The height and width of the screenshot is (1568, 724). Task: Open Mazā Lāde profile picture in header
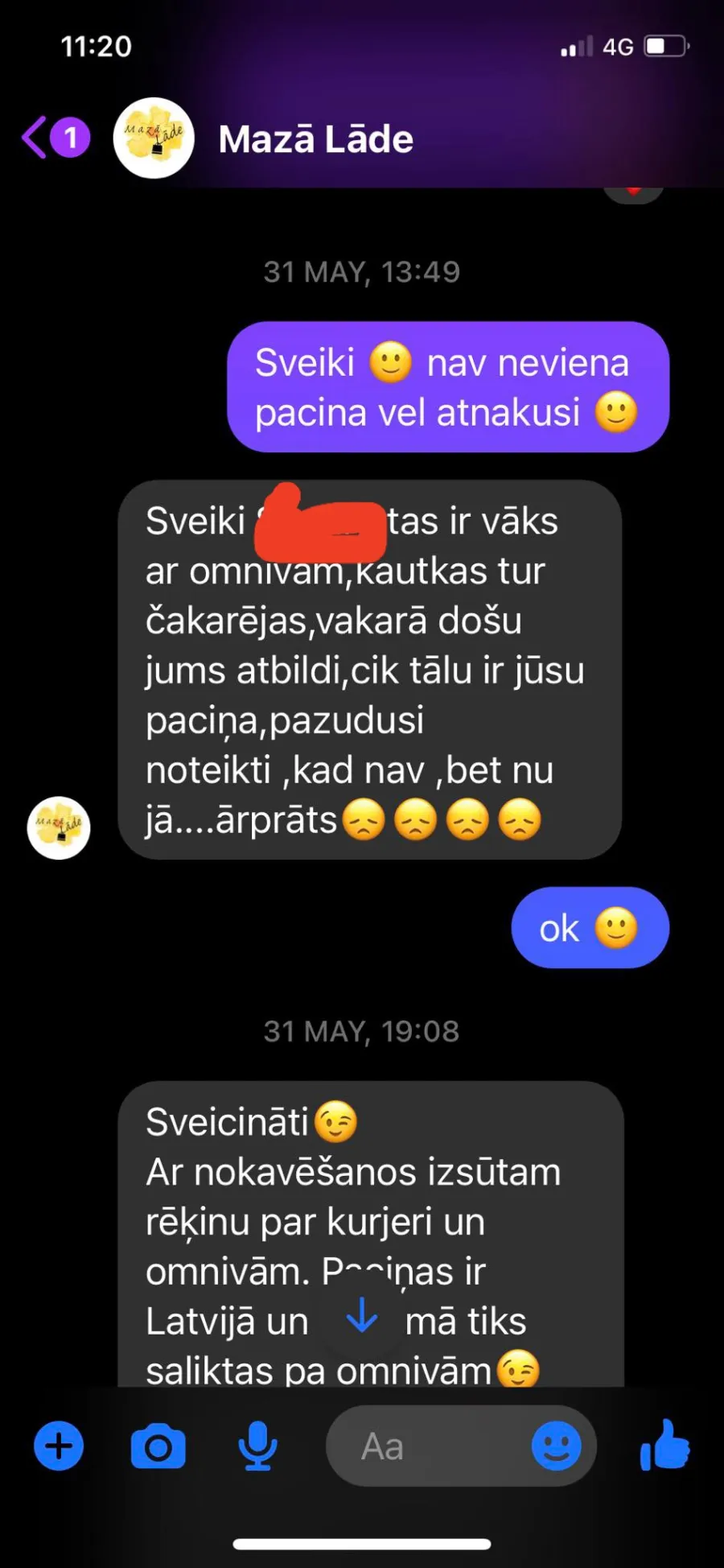[154, 138]
